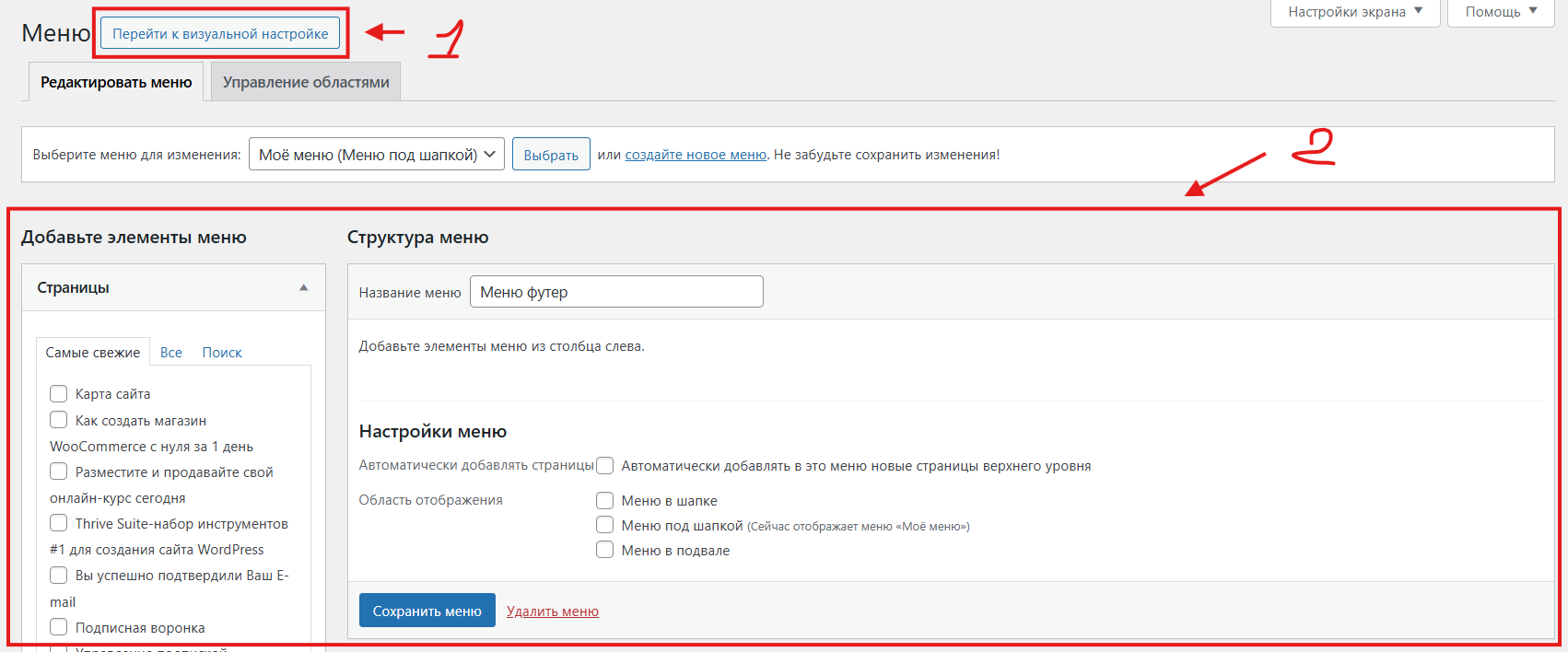Image resolution: width=1568 pixels, height=652 pixels.
Task: Open the menu selection combo box
Action: point(377,155)
